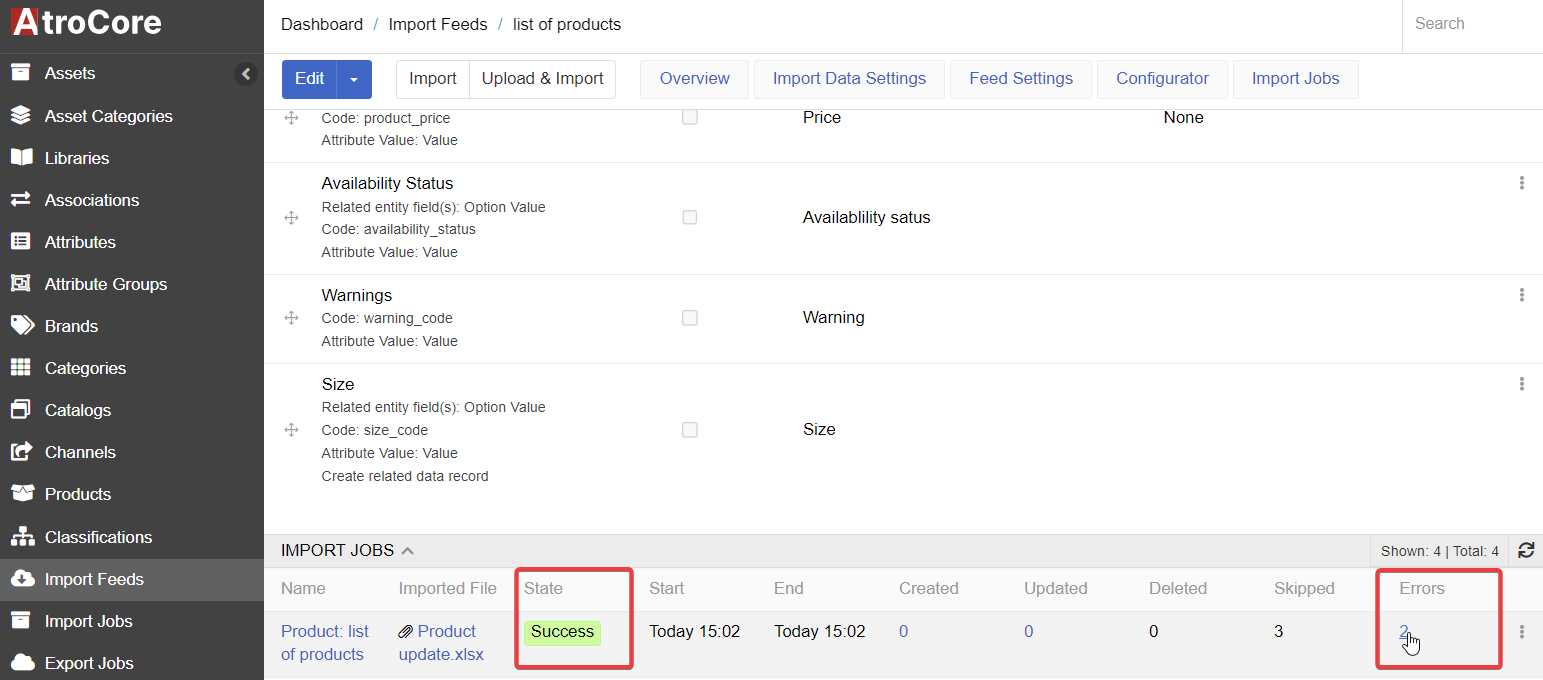
Task: Click the Categories grid icon
Action: 21,368
